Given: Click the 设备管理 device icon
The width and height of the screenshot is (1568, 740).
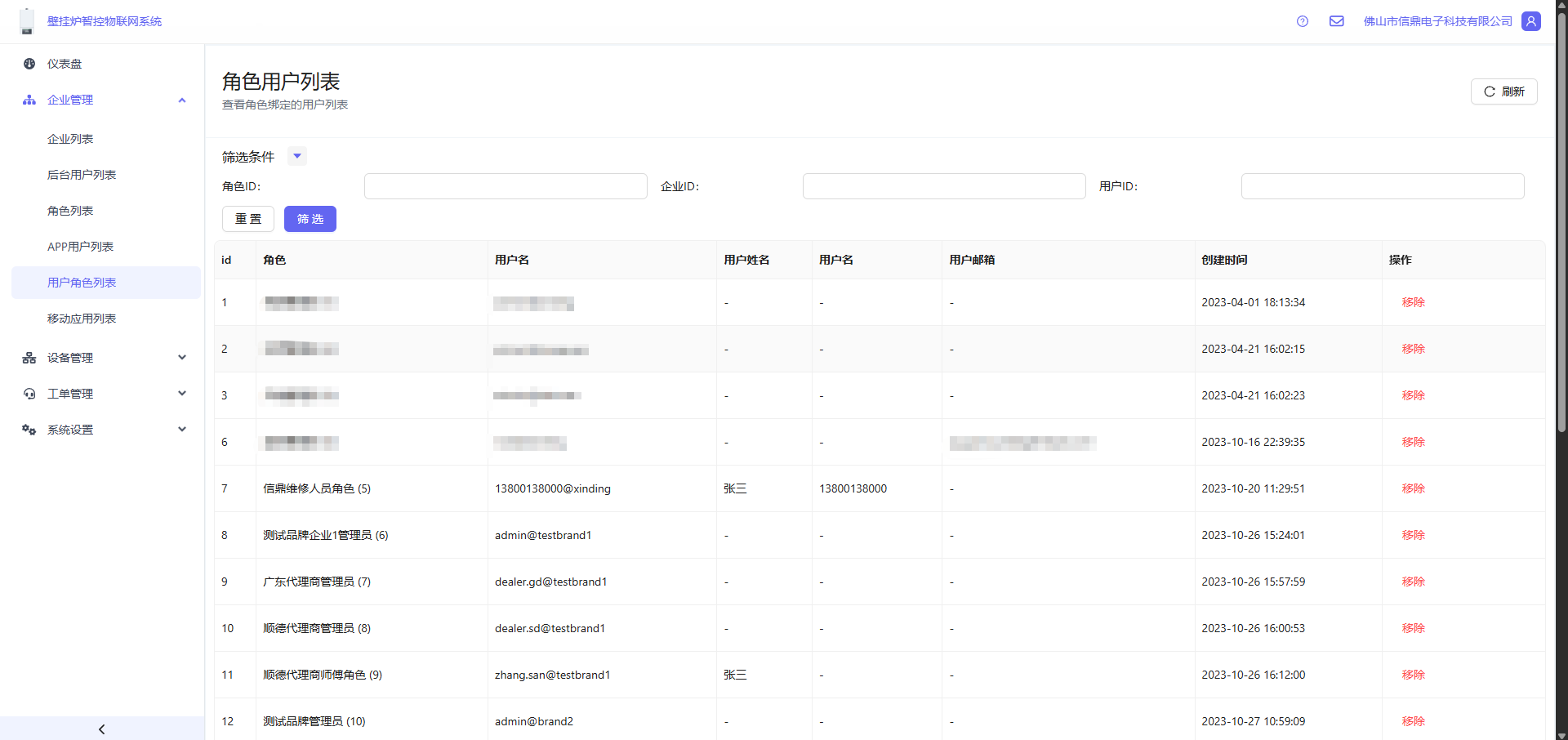Looking at the screenshot, I should coord(29,358).
